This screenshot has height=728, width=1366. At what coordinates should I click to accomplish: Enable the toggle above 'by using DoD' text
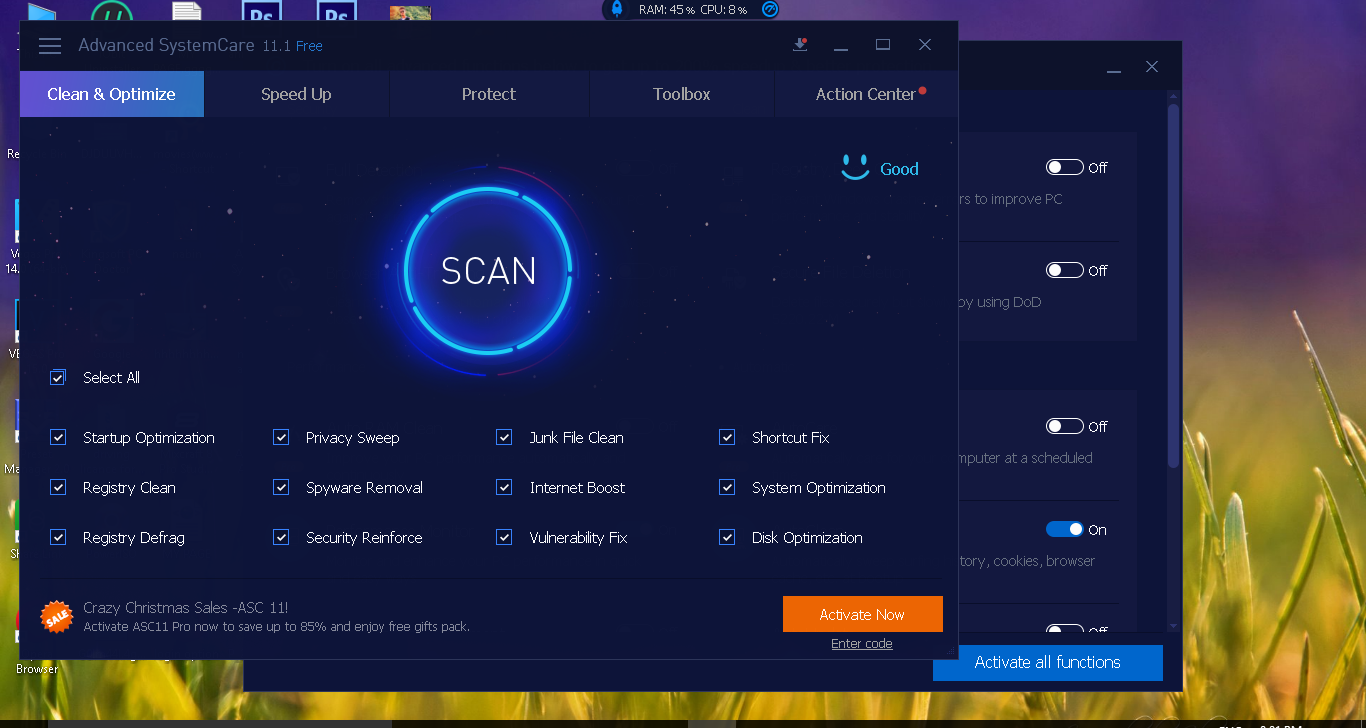(1065, 270)
